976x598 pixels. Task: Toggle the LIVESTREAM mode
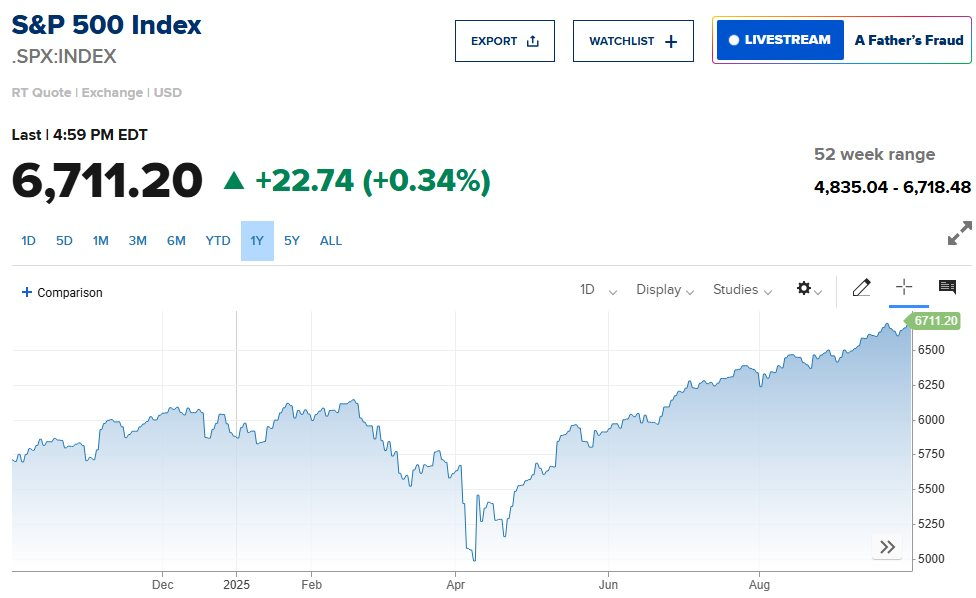pyautogui.click(x=779, y=39)
